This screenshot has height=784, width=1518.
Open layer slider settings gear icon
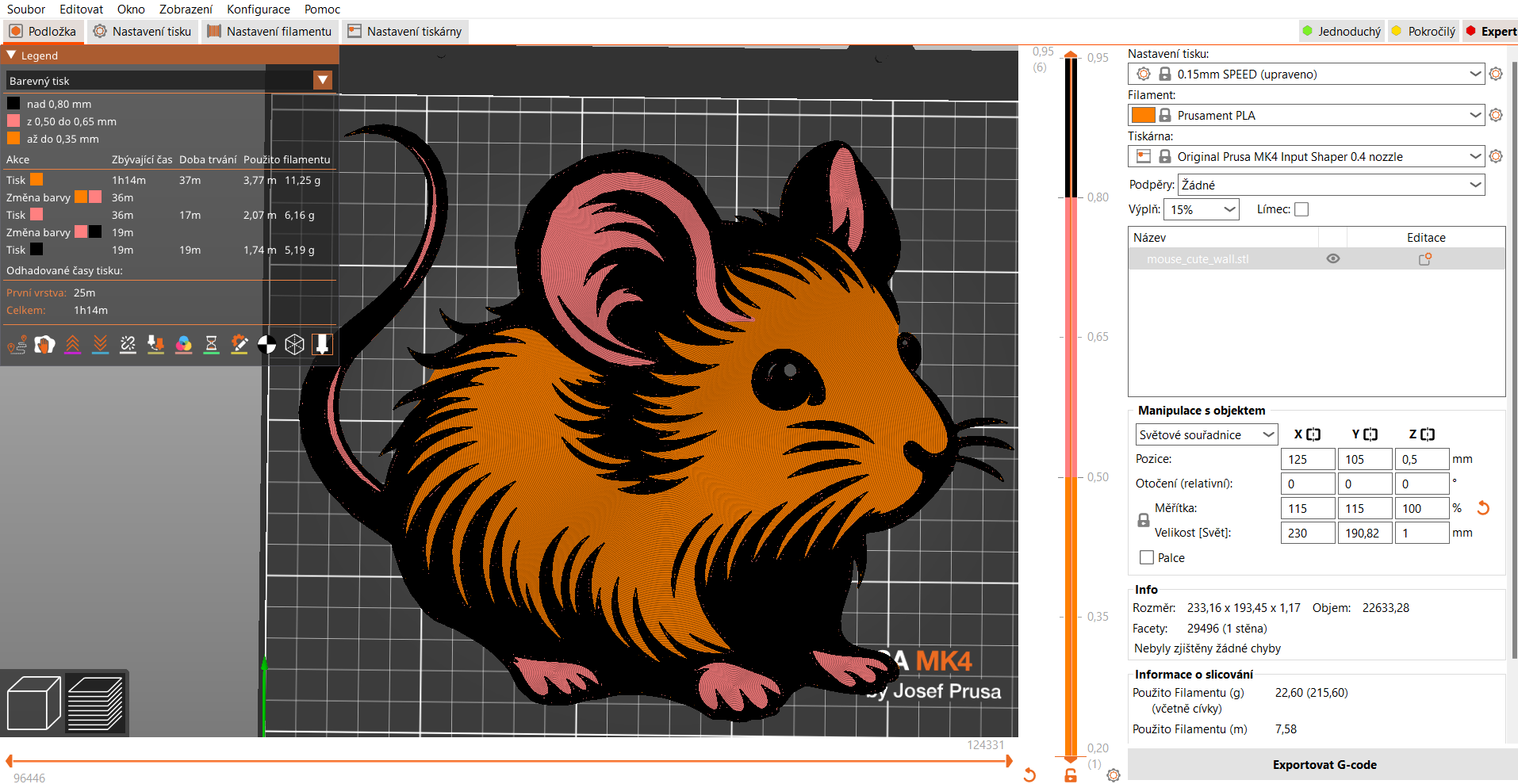pos(1114,775)
